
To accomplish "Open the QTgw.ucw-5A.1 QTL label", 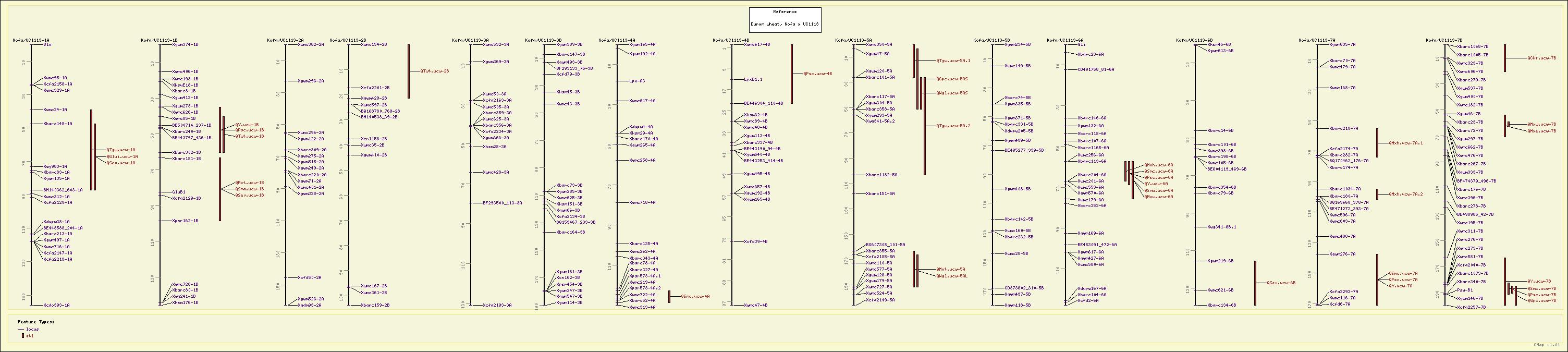I will tap(953, 61).
